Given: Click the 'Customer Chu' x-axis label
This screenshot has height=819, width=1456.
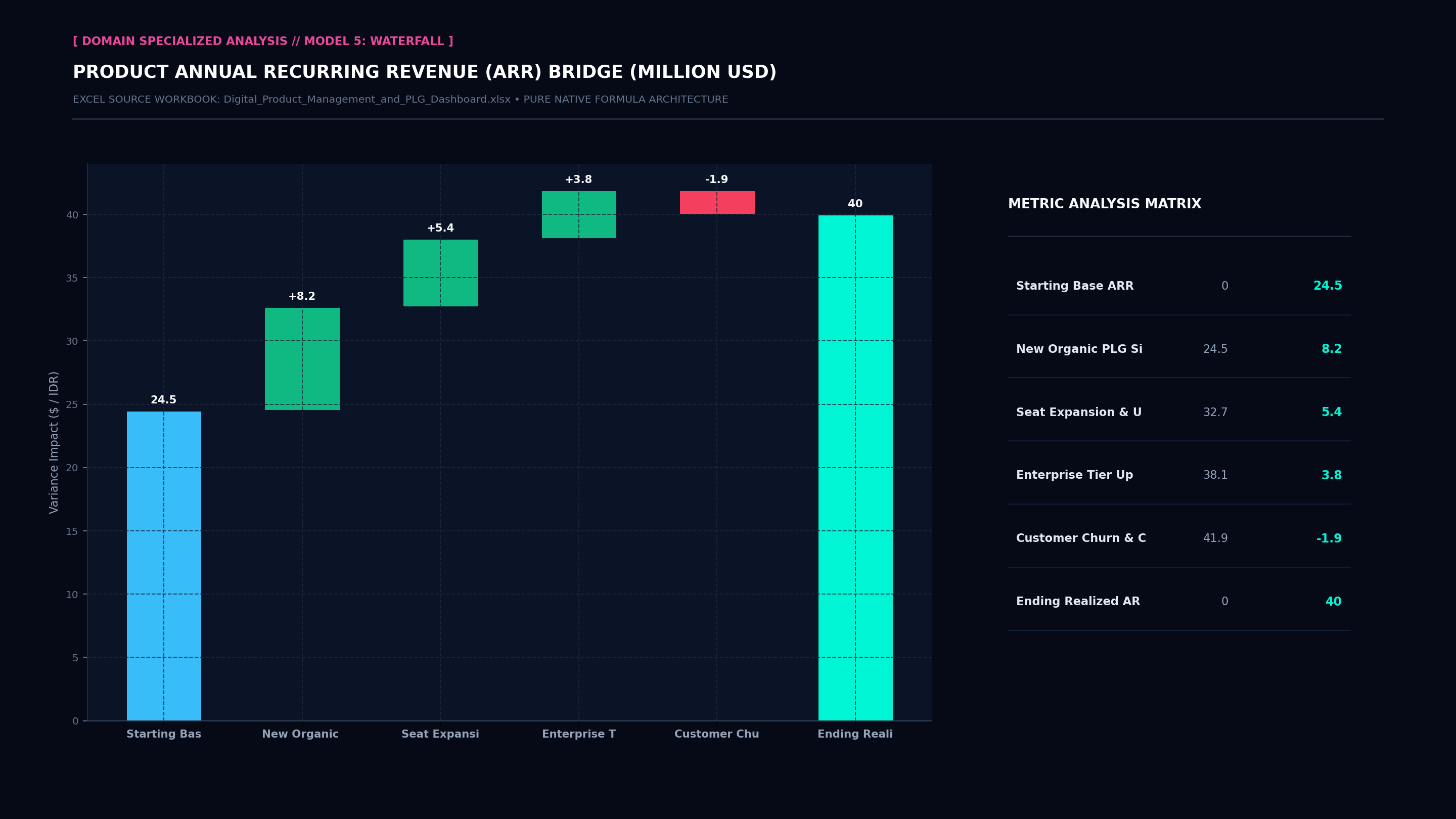Looking at the screenshot, I should pos(717,734).
